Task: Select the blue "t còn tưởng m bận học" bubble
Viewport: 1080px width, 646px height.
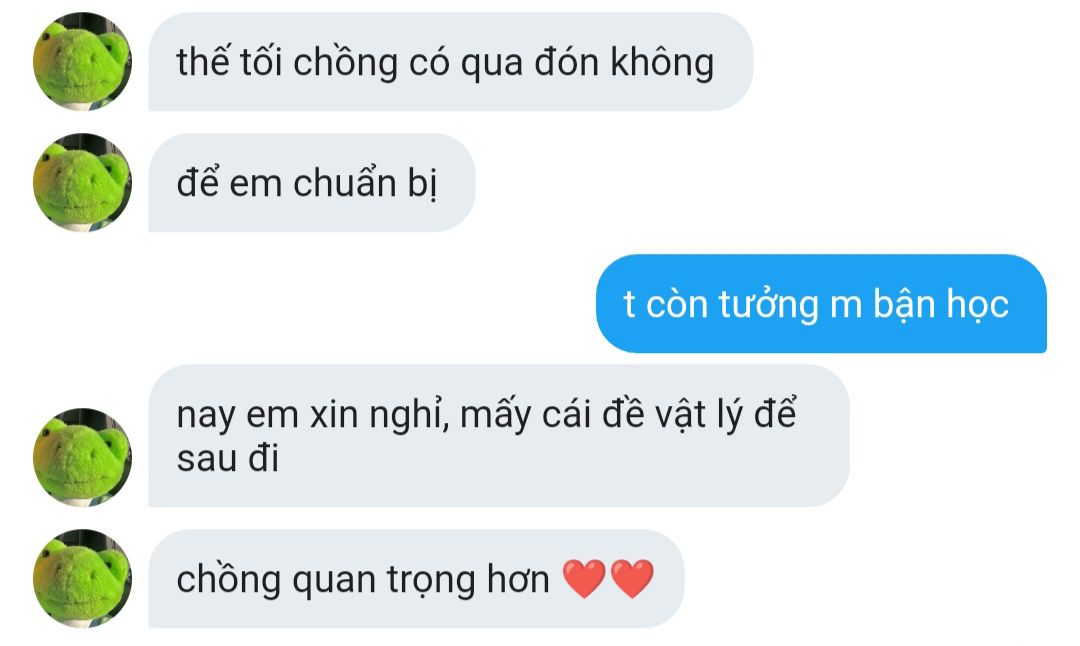Action: click(x=821, y=304)
